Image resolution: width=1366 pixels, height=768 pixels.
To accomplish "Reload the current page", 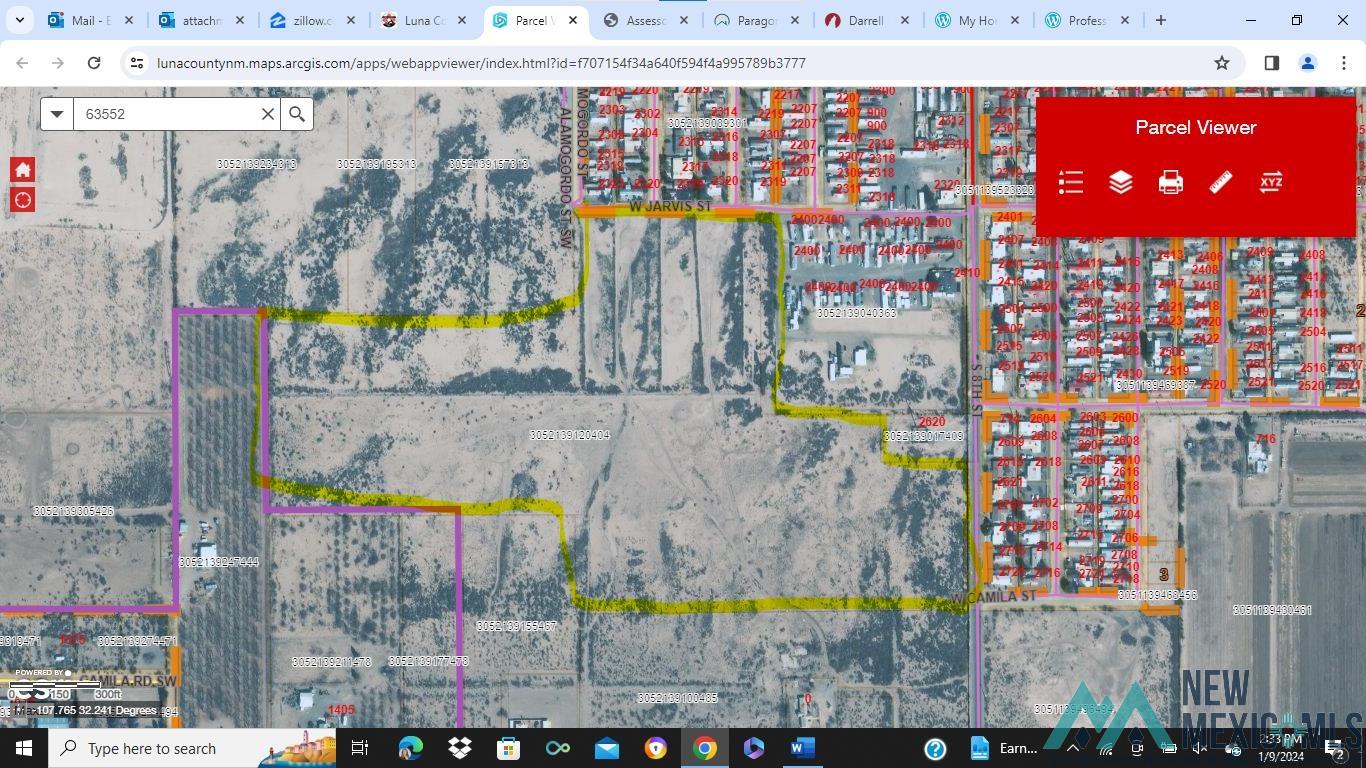I will click(x=94, y=63).
